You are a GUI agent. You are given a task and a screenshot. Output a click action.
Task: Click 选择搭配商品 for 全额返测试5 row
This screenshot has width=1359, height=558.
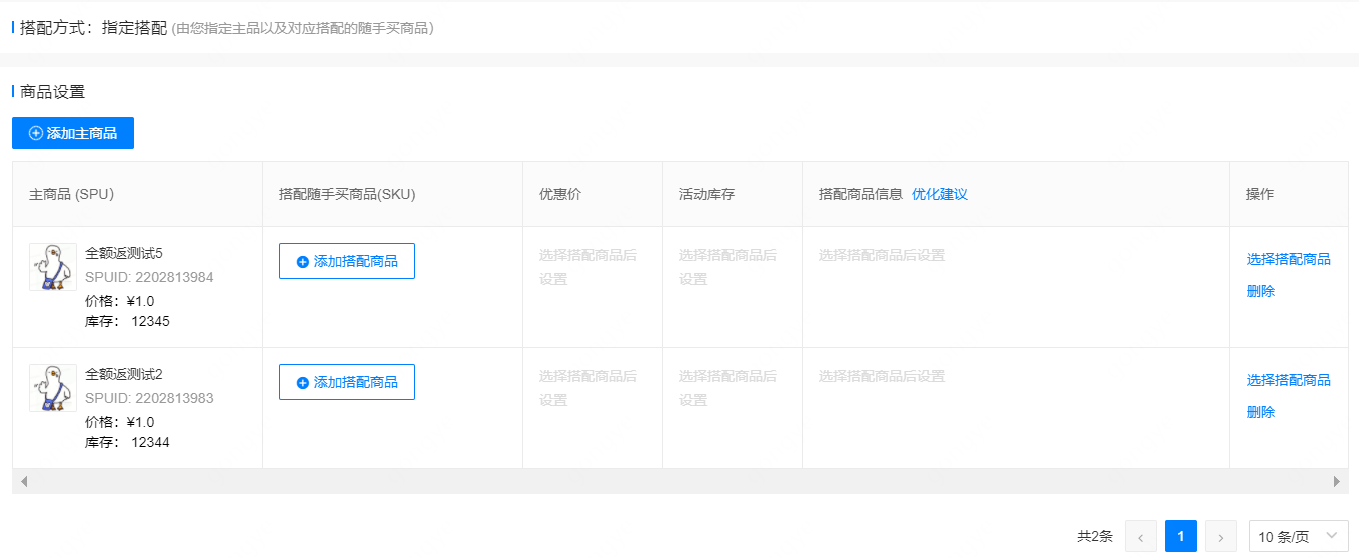click(x=1288, y=259)
